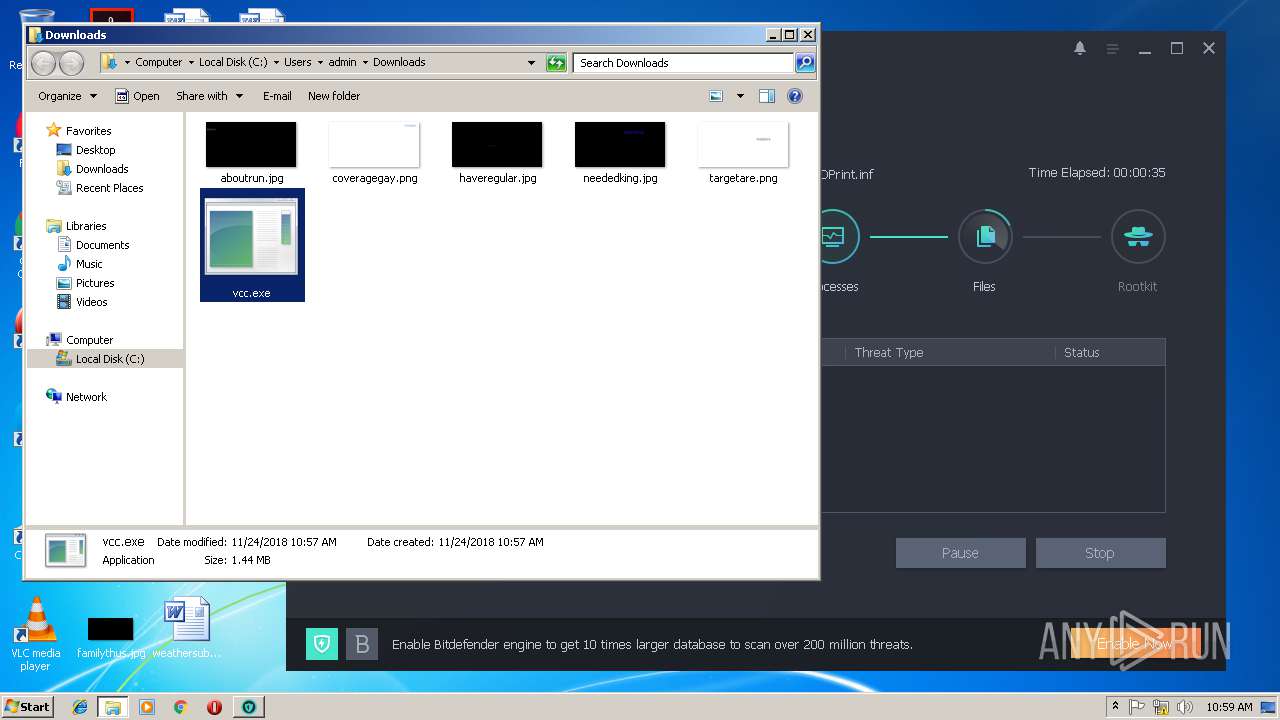Select the familythus.jpg desktop file
Viewport: 1280px width, 720px height.
[111, 636]
